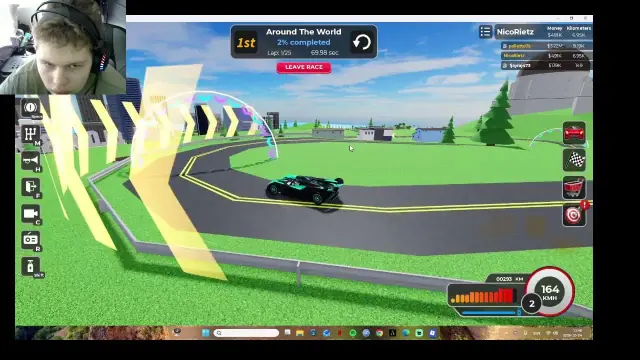Screen dimensions: 640x360
Task: Exit the vehicle with the door icon
Action: [x=30, y=187]
